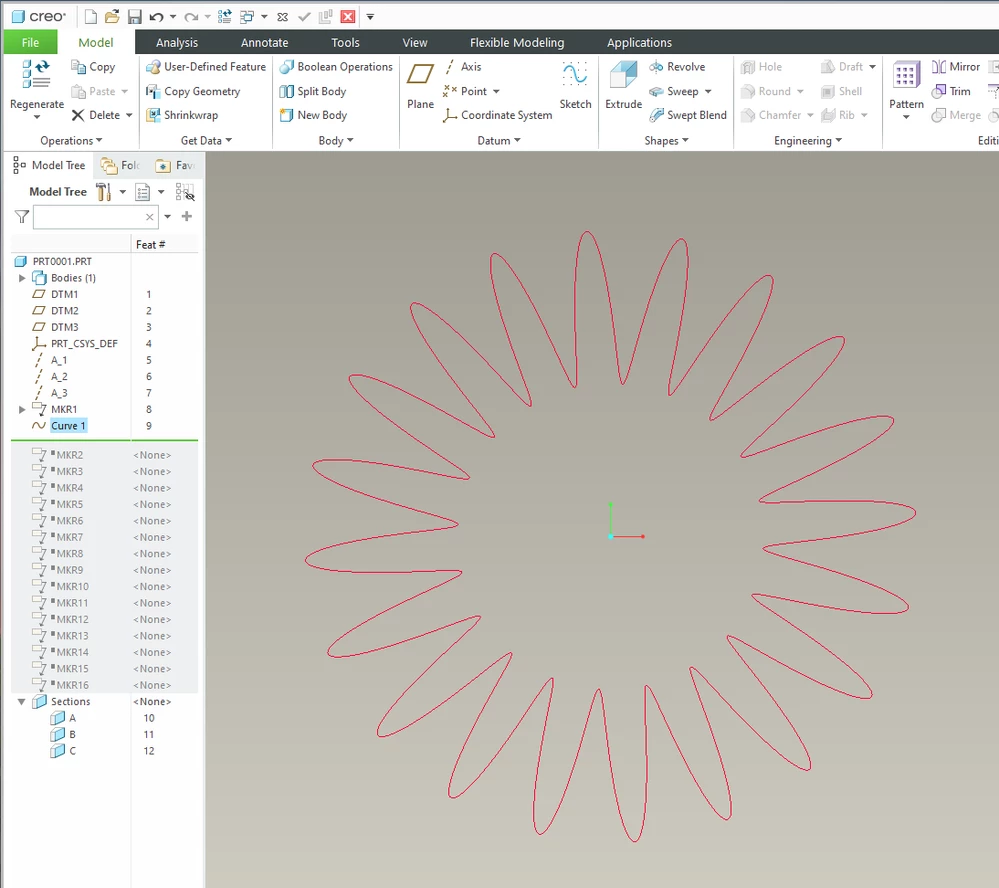Select axis A_2 in the tree
The image size is (999, 888).
point(59,376)
